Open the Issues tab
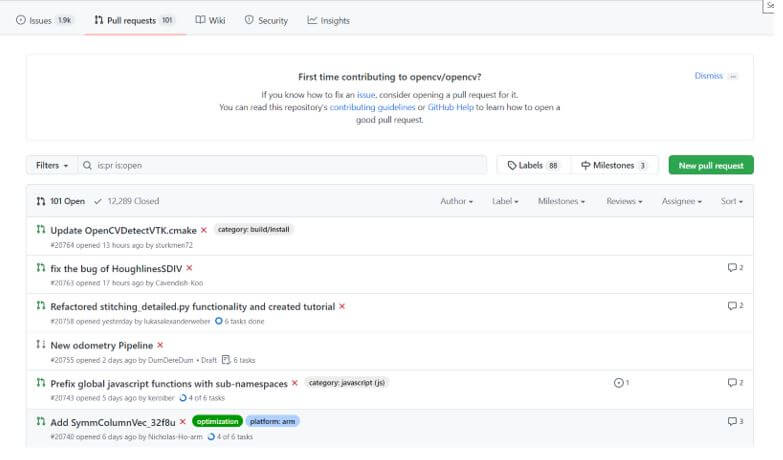 44,20
